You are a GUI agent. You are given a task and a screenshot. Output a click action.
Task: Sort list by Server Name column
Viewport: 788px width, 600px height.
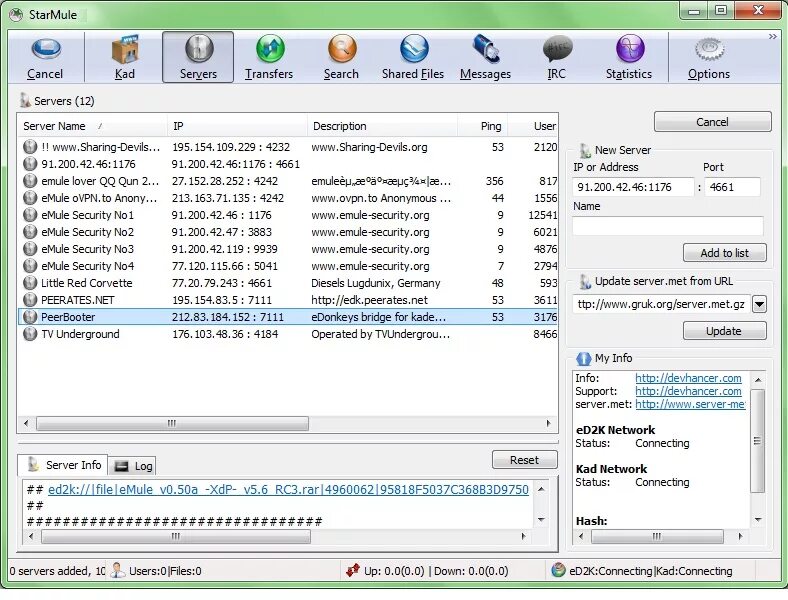(x=92, y=126)
